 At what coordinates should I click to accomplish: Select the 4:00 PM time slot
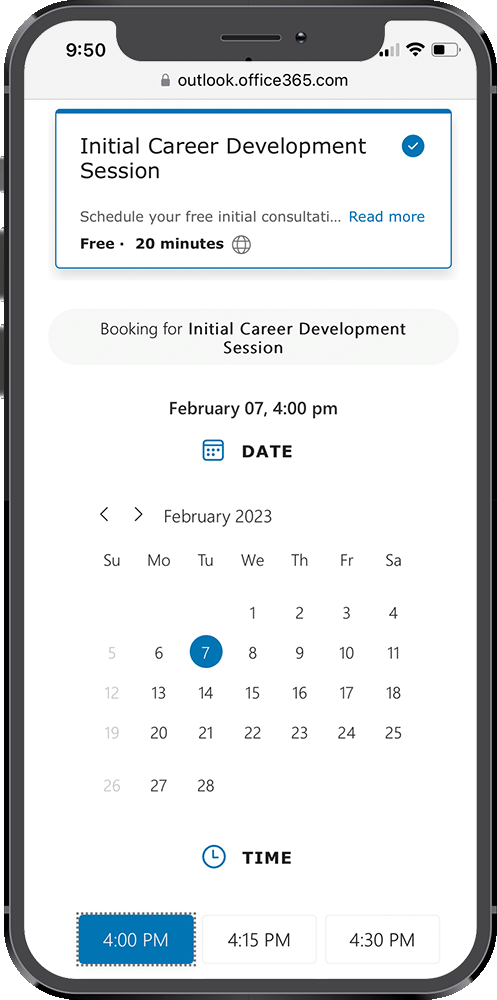[x=136, y=939]
